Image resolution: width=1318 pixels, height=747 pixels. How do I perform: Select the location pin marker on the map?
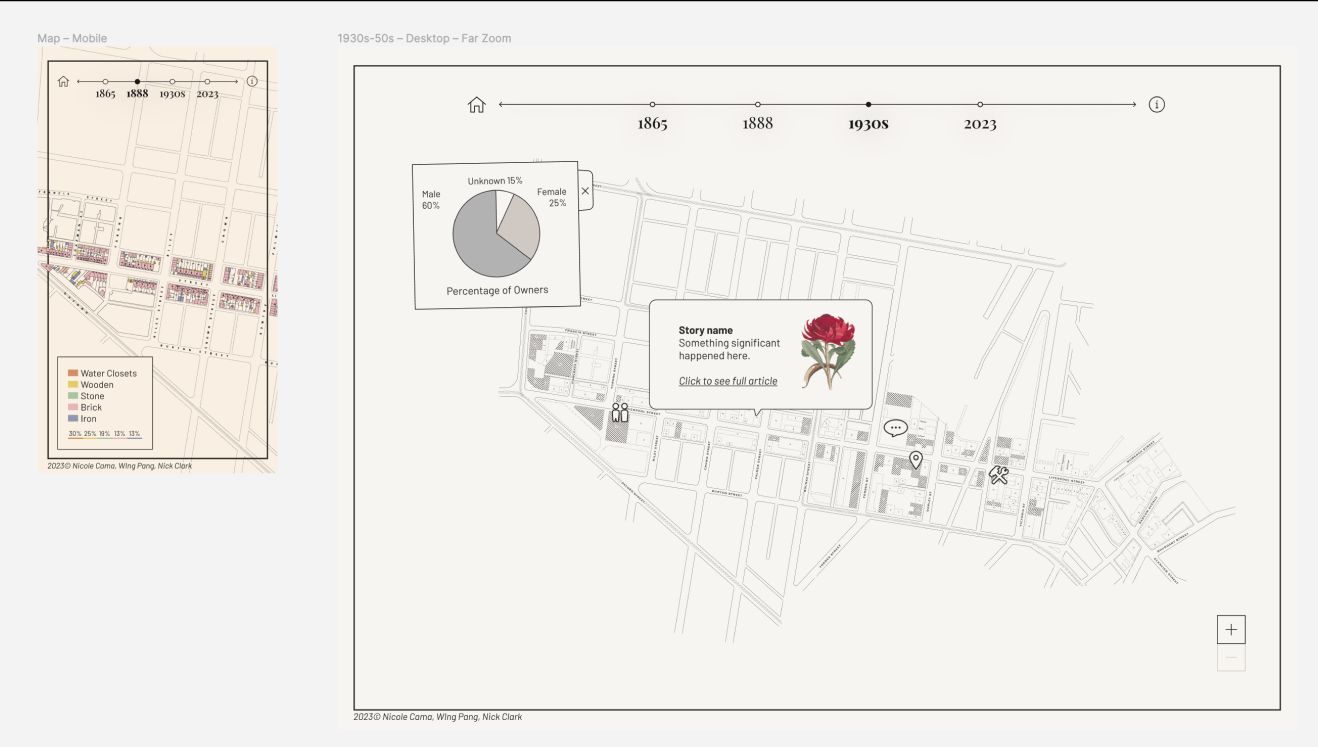916,458
